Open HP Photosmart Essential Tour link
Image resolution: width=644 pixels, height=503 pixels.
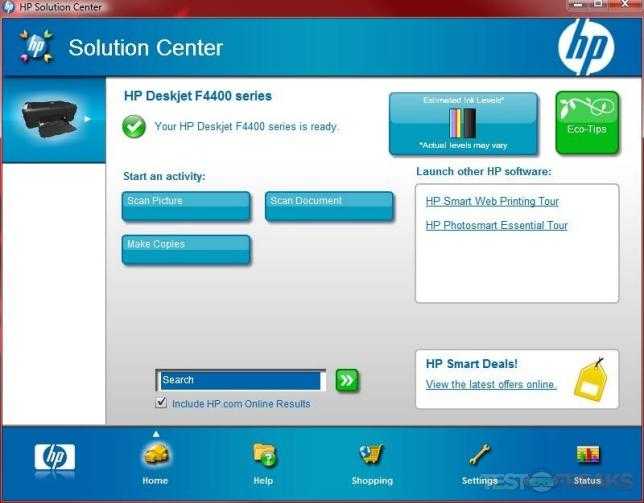pos(497,225)
